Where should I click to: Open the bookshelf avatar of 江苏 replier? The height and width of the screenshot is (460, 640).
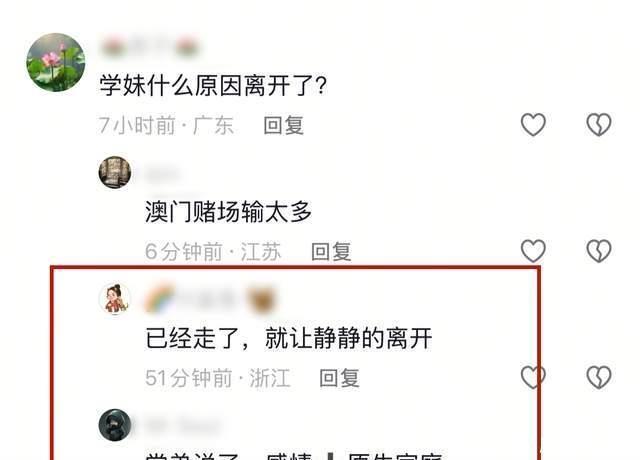pos(115,172)
